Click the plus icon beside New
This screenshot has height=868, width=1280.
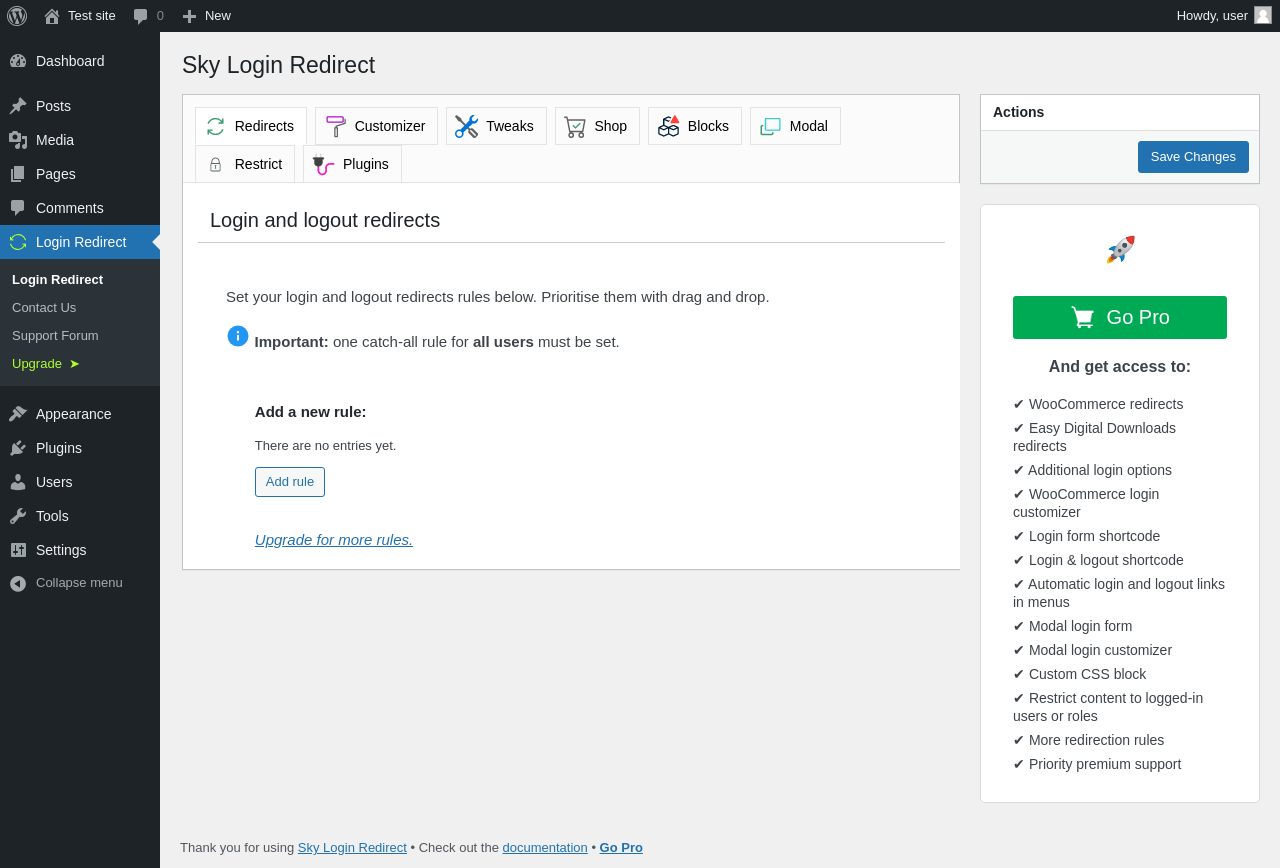point(189,16)
